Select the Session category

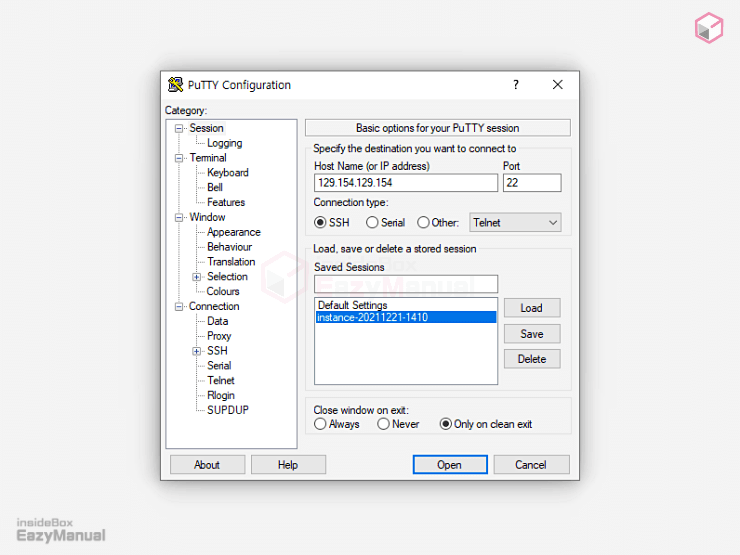[206, 128]
